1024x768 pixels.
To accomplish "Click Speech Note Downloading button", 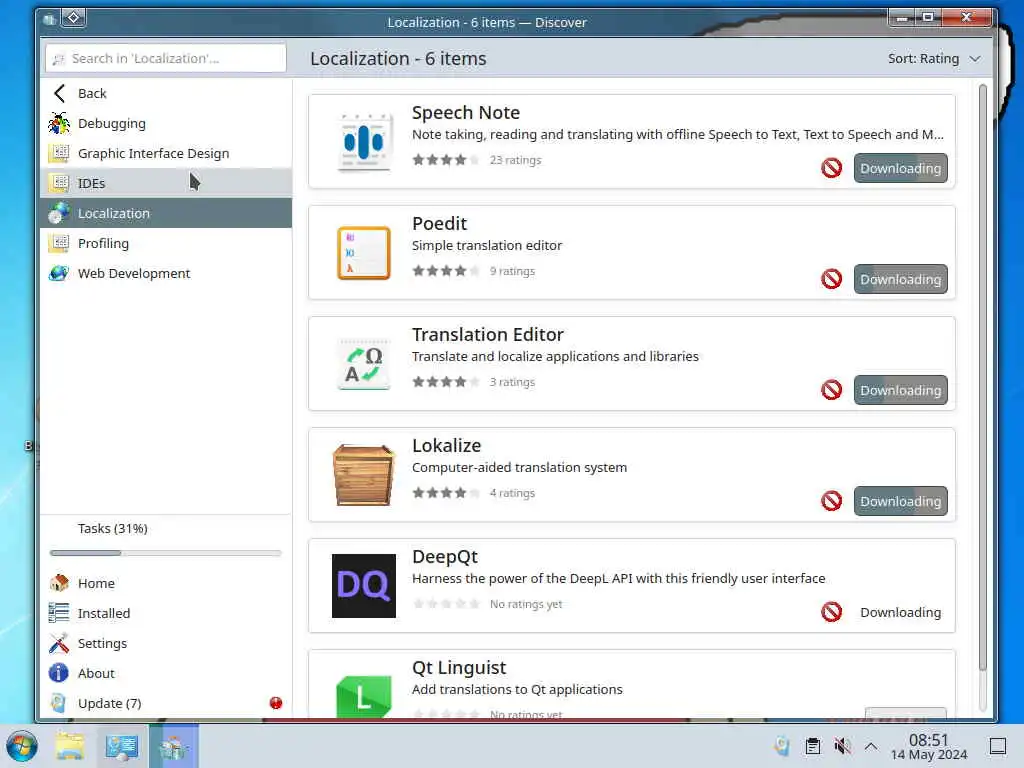I will (901, 168).
